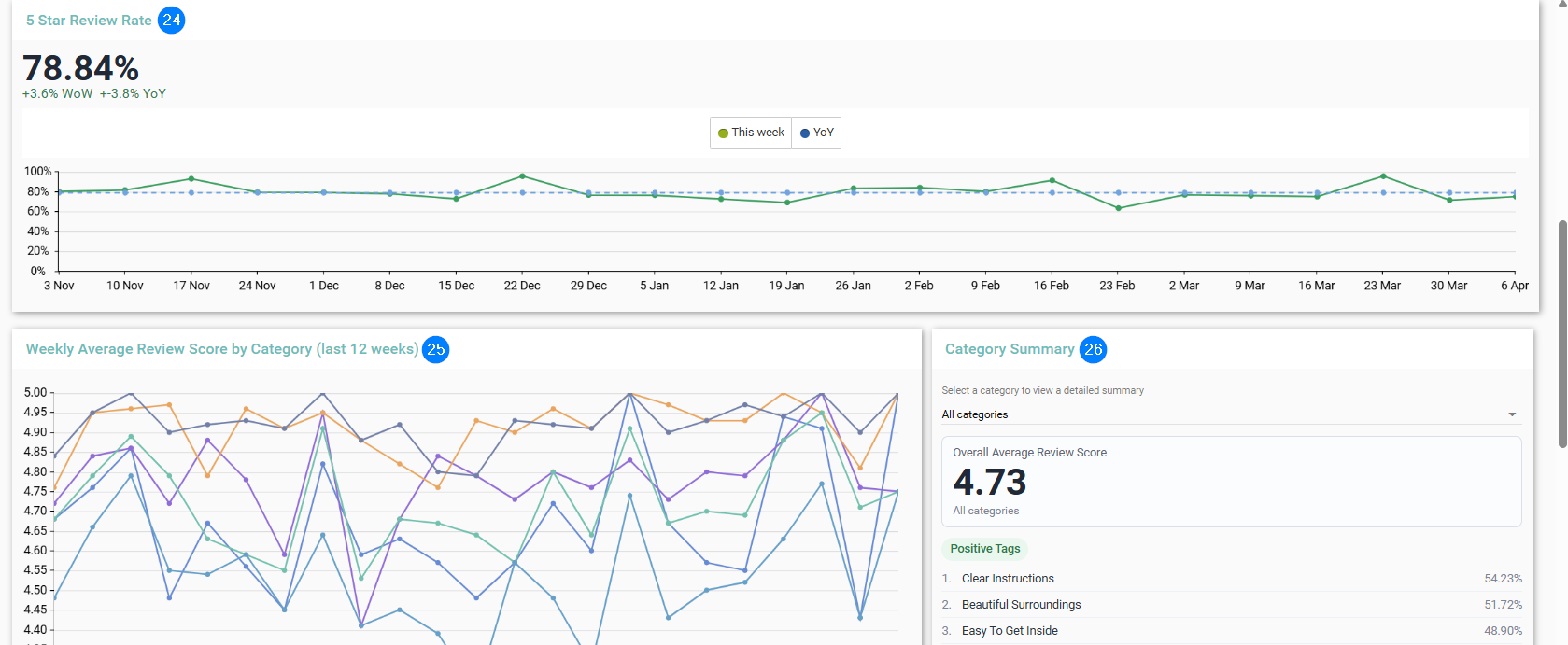Click the vertical page scrollbar thumb
The width and height of the screenshot is (1568, 645).
coord(1562,334)
